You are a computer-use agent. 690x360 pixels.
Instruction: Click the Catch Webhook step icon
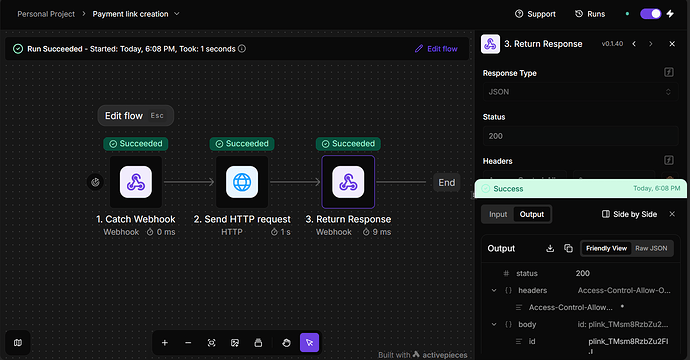(x=136, y=182)
